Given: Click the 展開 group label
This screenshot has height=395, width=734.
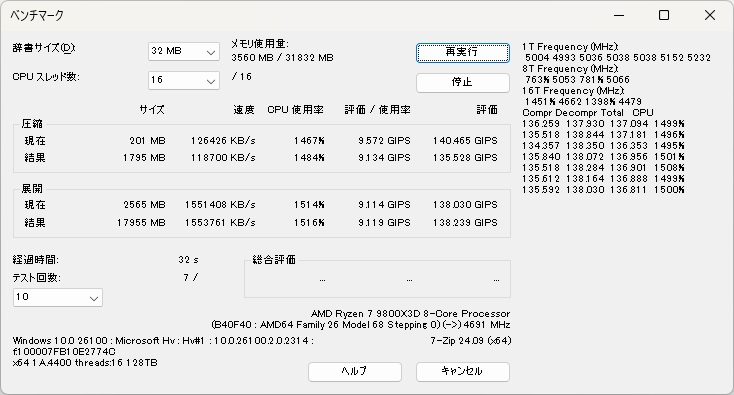Looking at the screenshot, I should [x=32, y=189].
